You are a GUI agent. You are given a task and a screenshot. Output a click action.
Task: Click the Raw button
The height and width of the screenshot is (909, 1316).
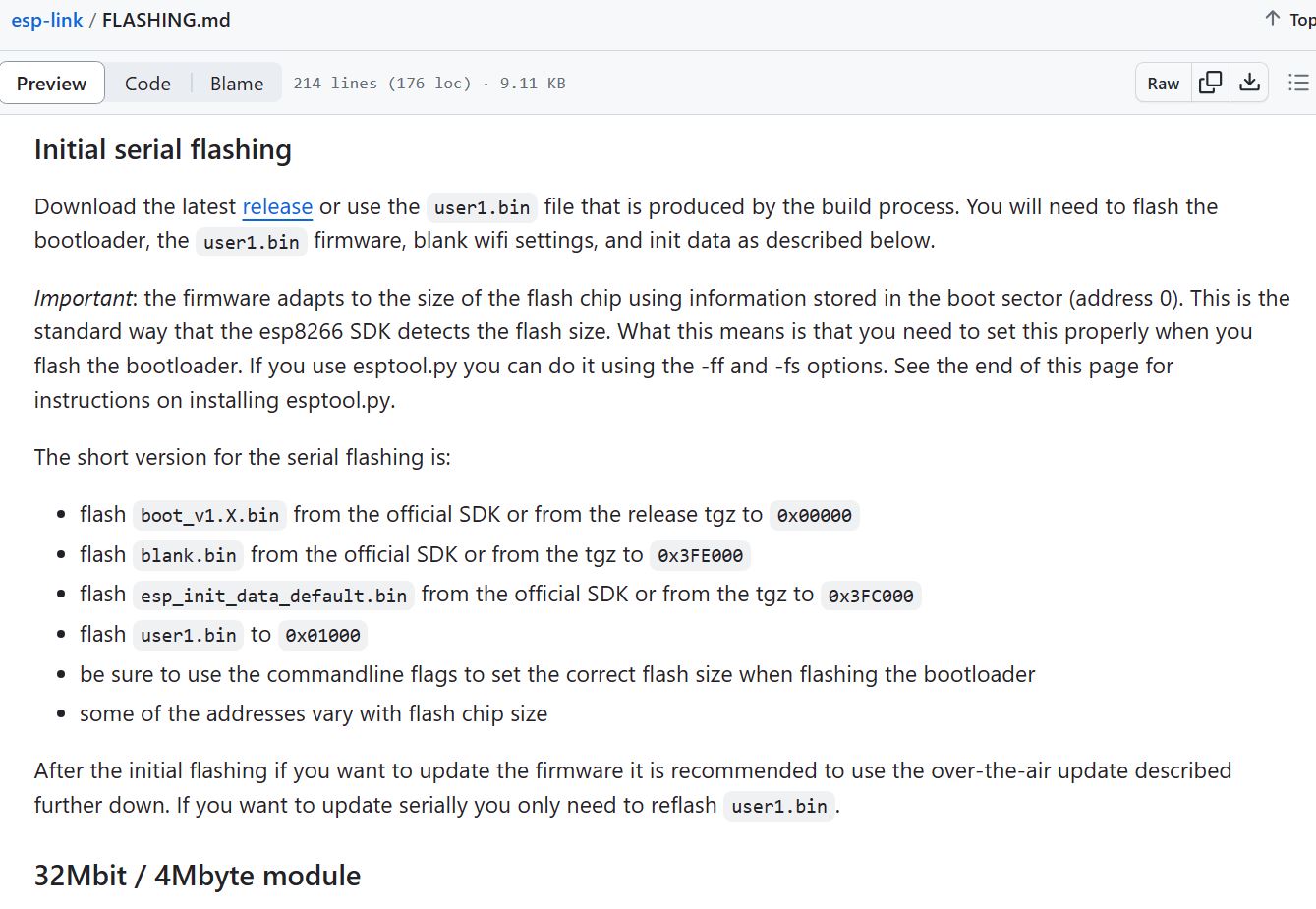1163,84
